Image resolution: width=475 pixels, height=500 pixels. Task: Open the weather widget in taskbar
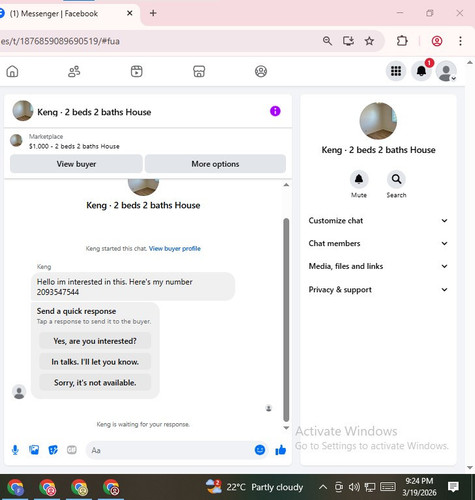coord(254,487)
